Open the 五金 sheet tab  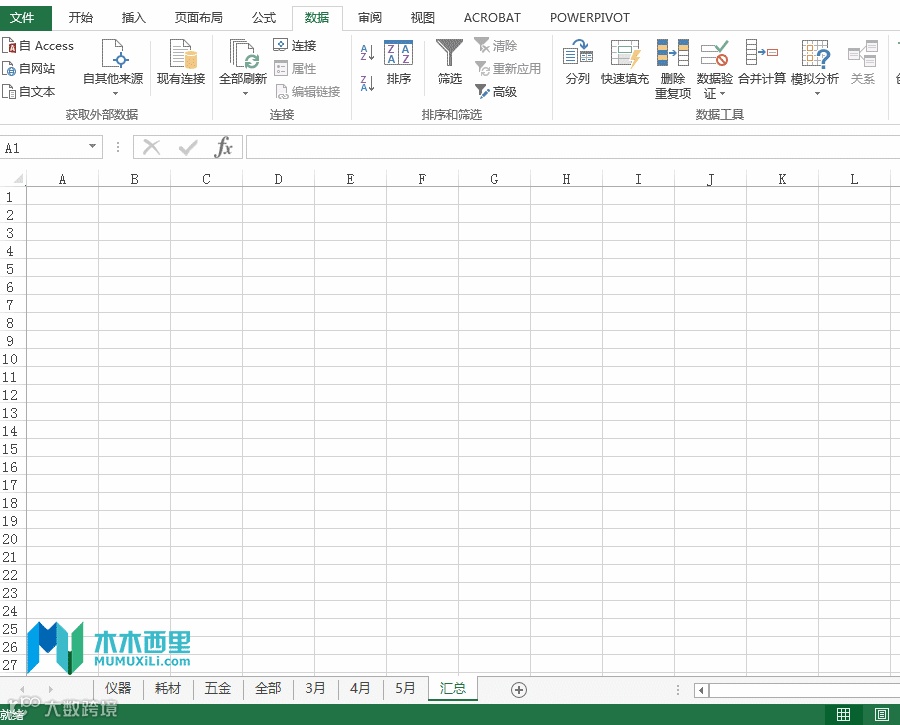[x=218, y=688]
